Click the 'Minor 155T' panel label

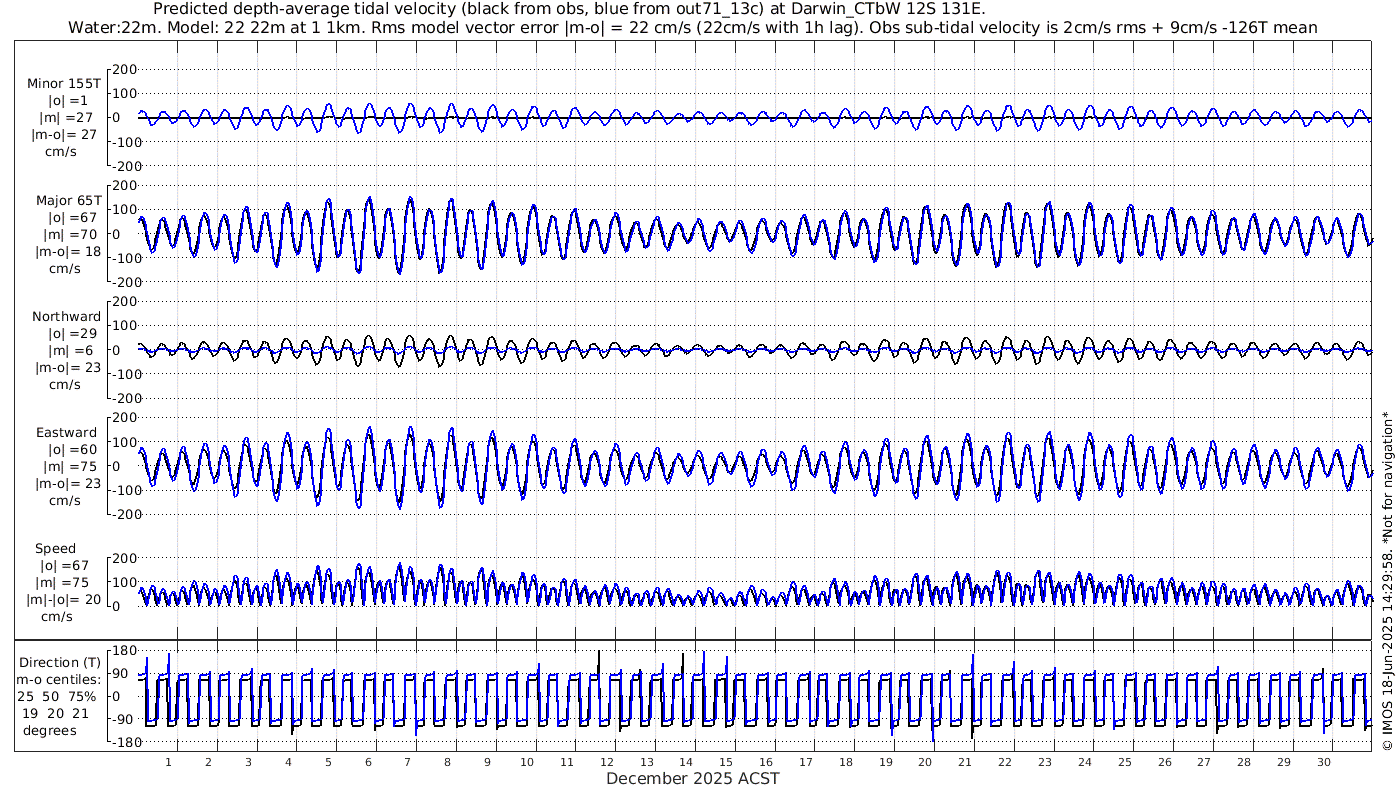tap(62, 84)
